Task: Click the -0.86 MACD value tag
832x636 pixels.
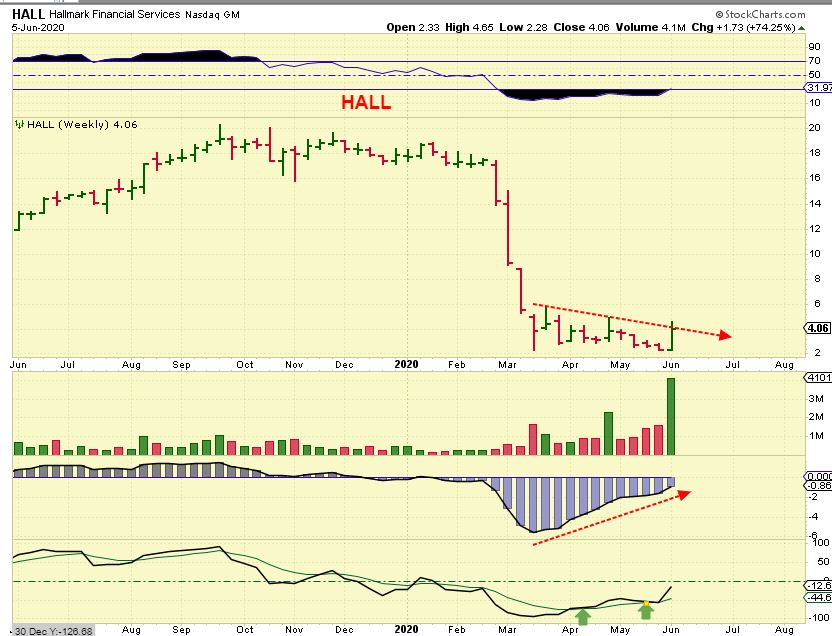Action: click(x=819, y=486)
